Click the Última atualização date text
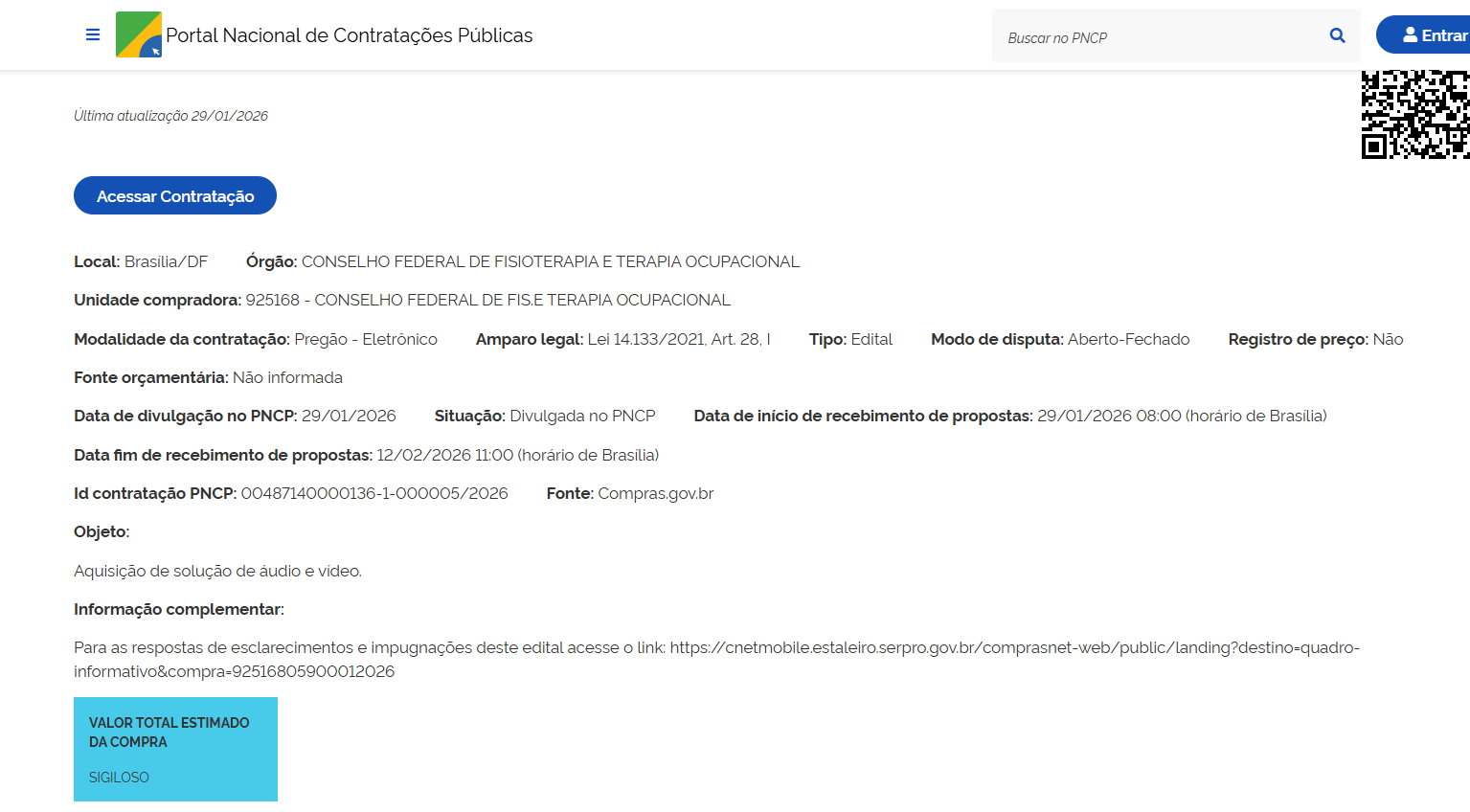 (171, 116)
